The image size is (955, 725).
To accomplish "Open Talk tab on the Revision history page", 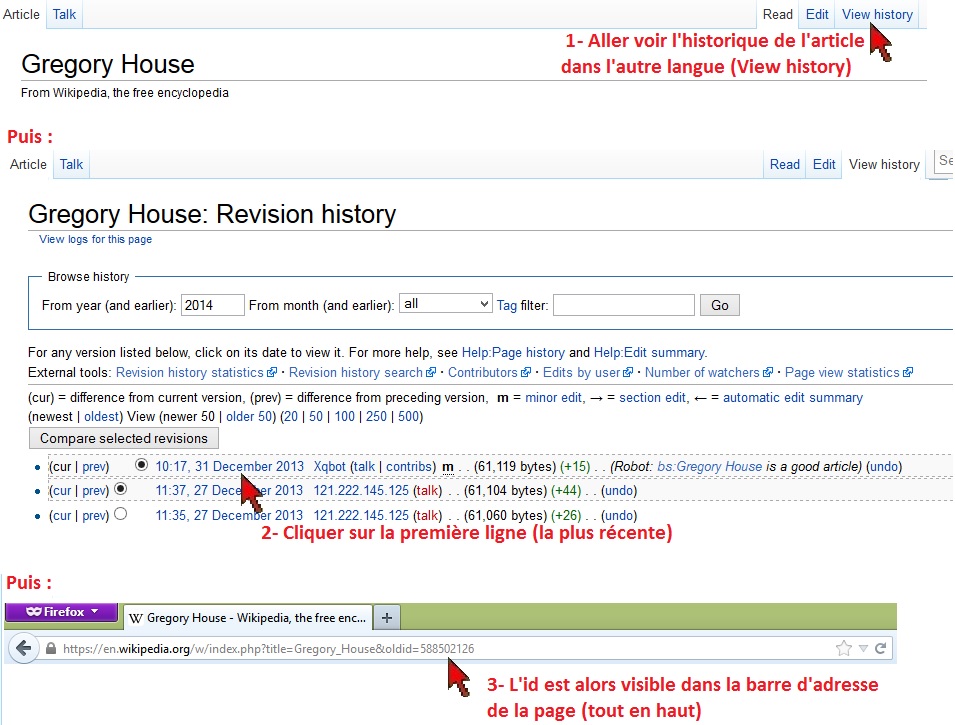I will (x=71, y=164).
